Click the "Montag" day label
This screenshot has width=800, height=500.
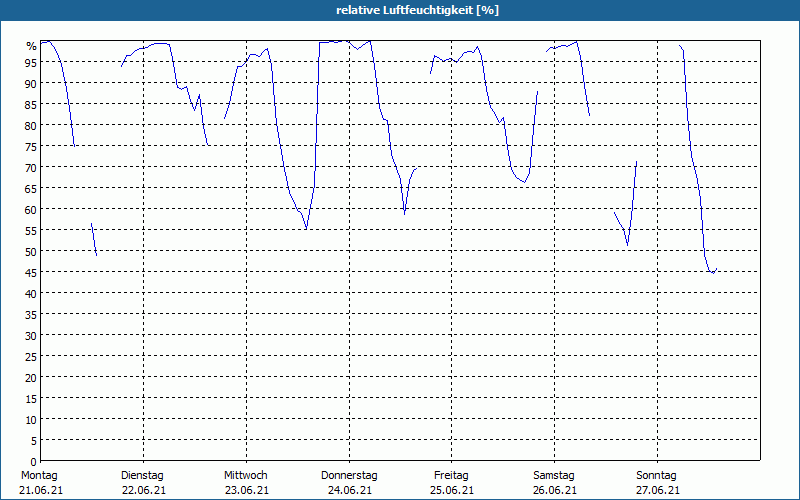[x=39, y=476]
